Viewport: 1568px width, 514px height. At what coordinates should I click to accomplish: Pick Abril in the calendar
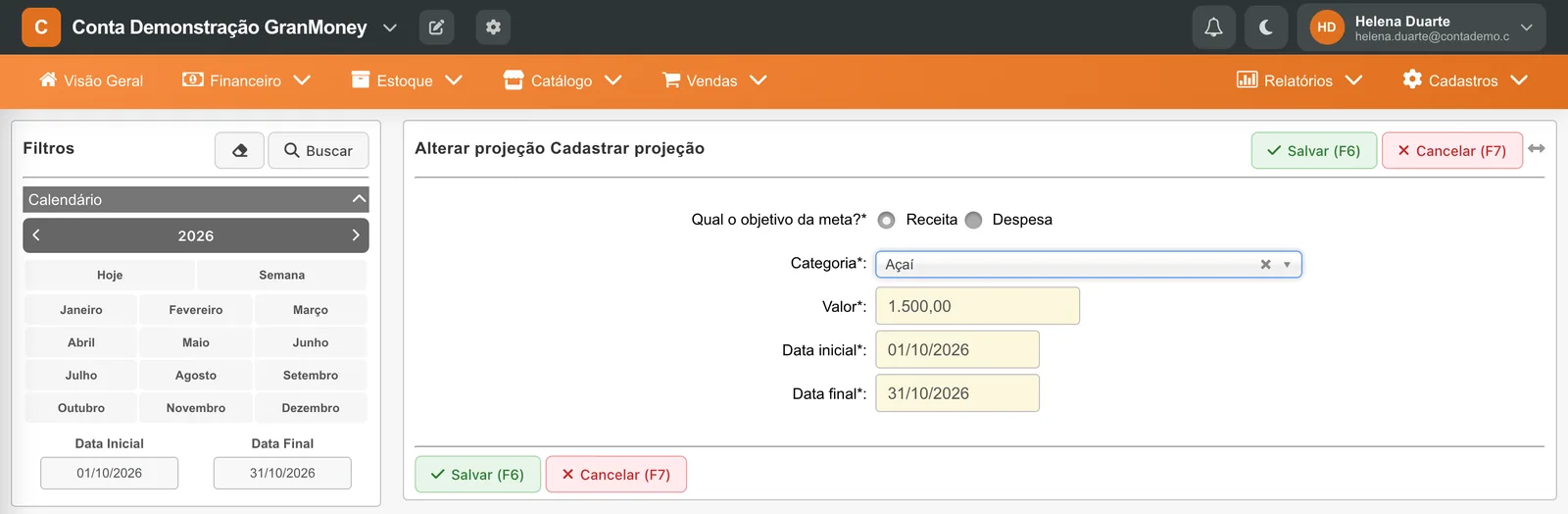81,342
